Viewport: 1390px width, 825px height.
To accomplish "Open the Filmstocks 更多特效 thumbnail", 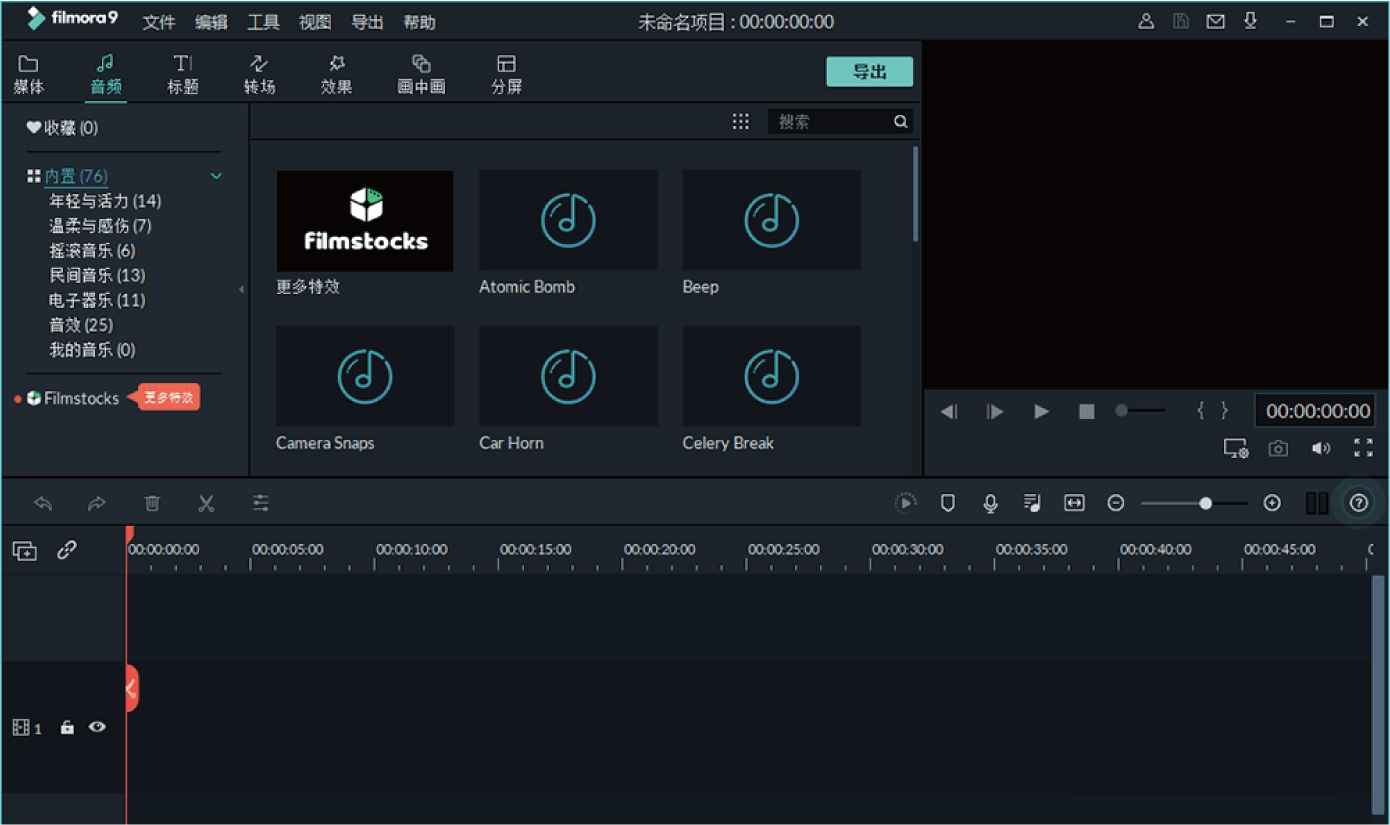I will (365, 221).
